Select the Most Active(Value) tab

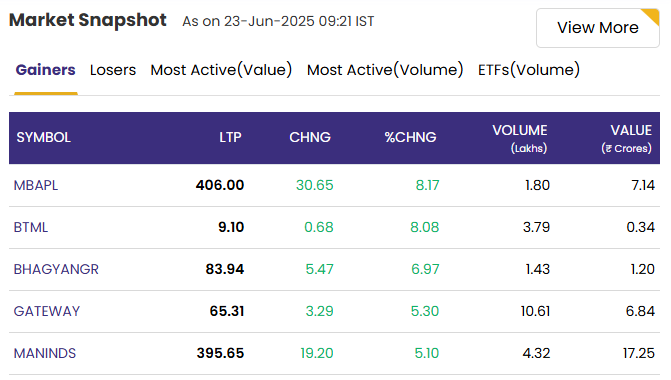pos(221,70)
